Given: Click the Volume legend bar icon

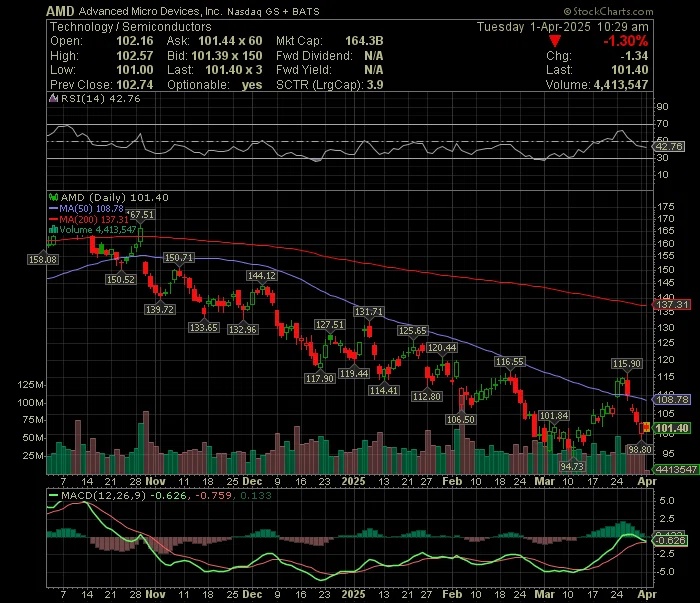Looking at the screenshot, I should coord(53,230).
